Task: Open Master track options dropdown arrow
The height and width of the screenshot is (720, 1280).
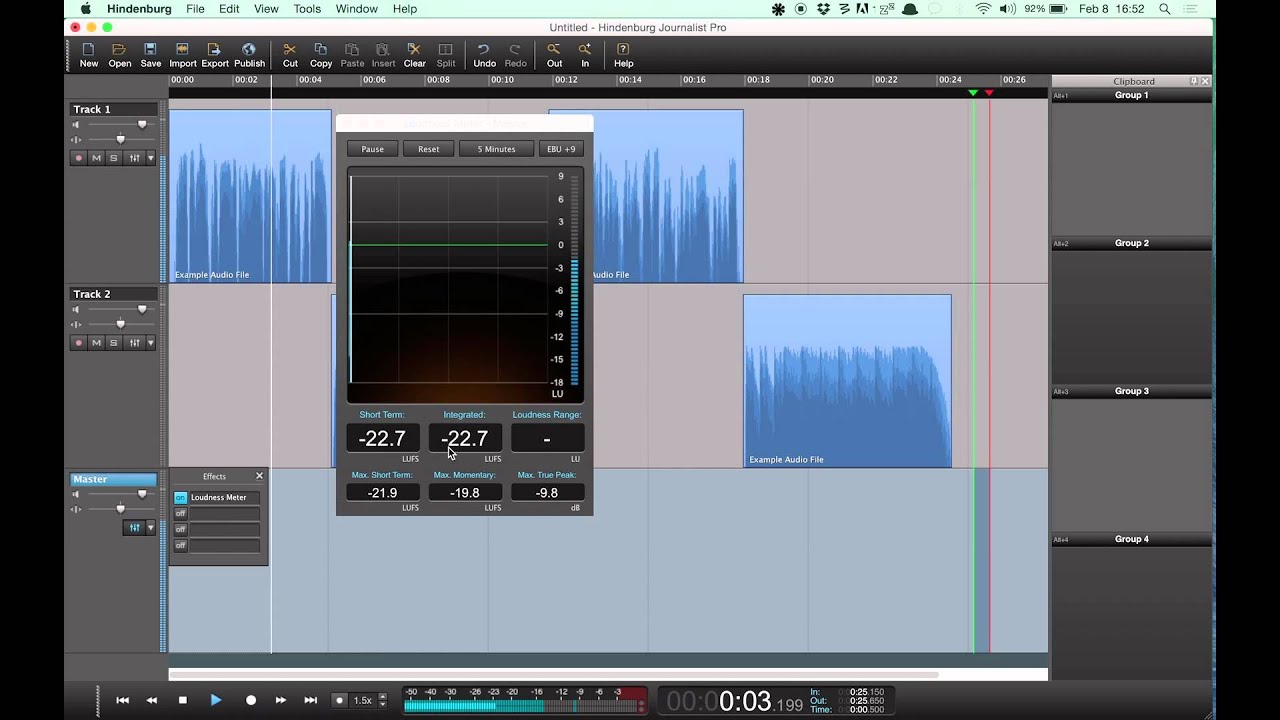Action: 151,527
